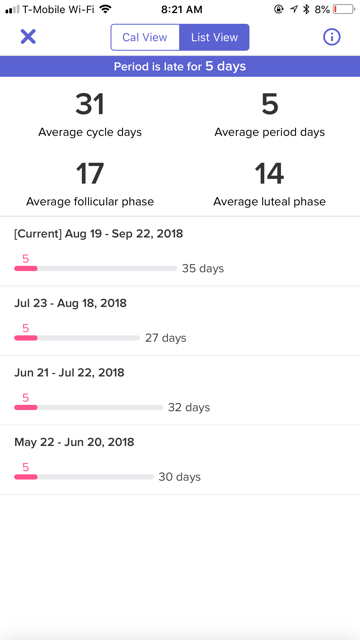This screenshot has height=640, width=360.
Task: Tap the Average follicular phase value 17
Action: [90, 173]
